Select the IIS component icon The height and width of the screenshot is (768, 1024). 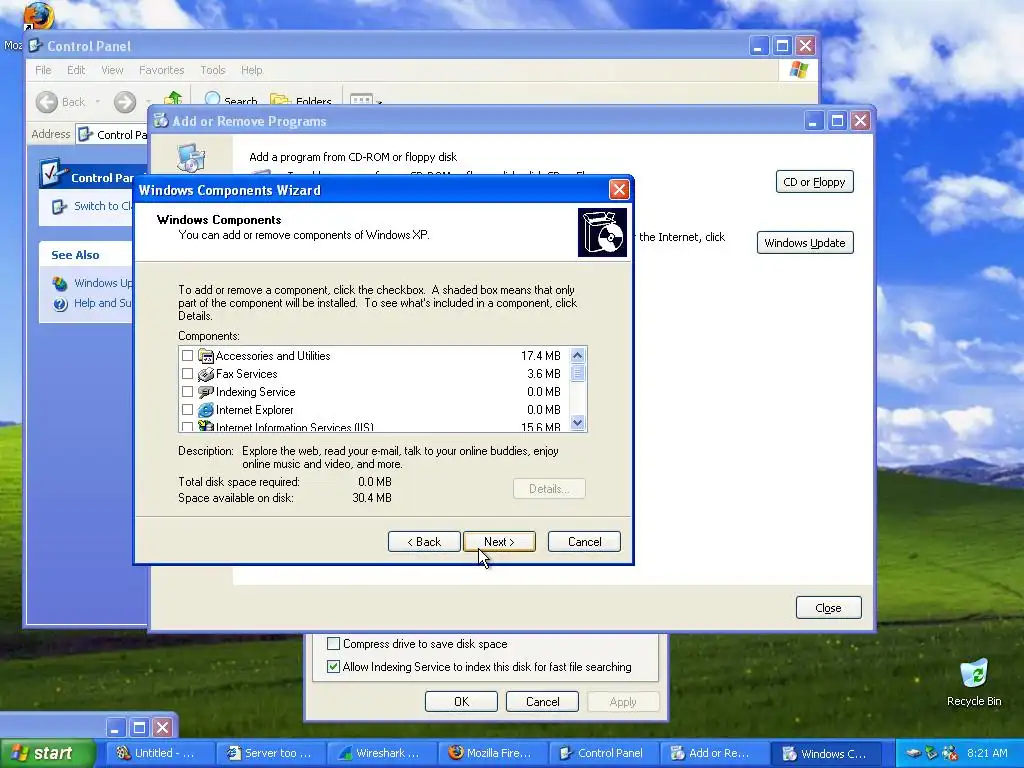click(206, 426)
